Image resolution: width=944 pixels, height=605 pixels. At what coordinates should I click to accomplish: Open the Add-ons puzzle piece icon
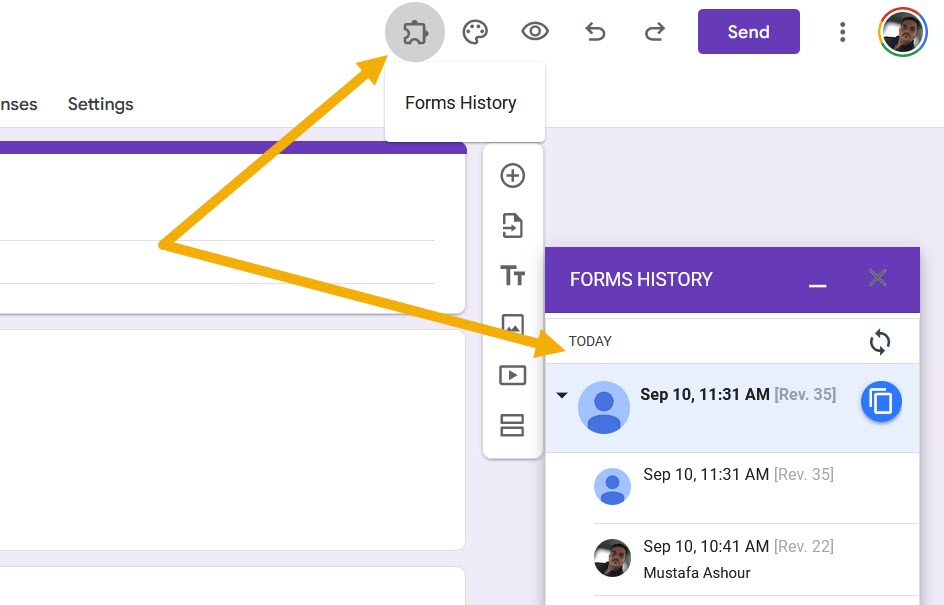tap(414, 31)
